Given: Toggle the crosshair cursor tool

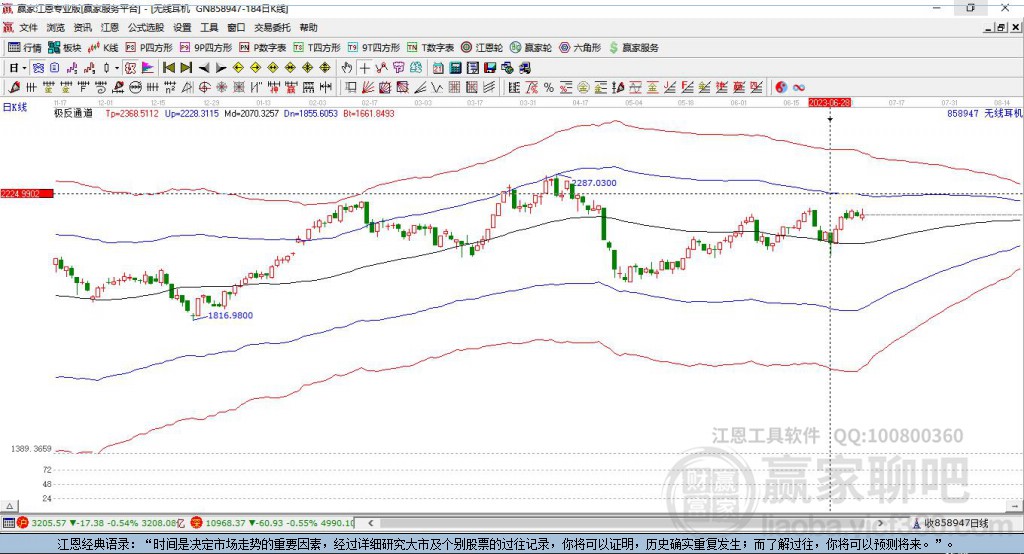Looking at the screenshot, I should click(364, 68).
